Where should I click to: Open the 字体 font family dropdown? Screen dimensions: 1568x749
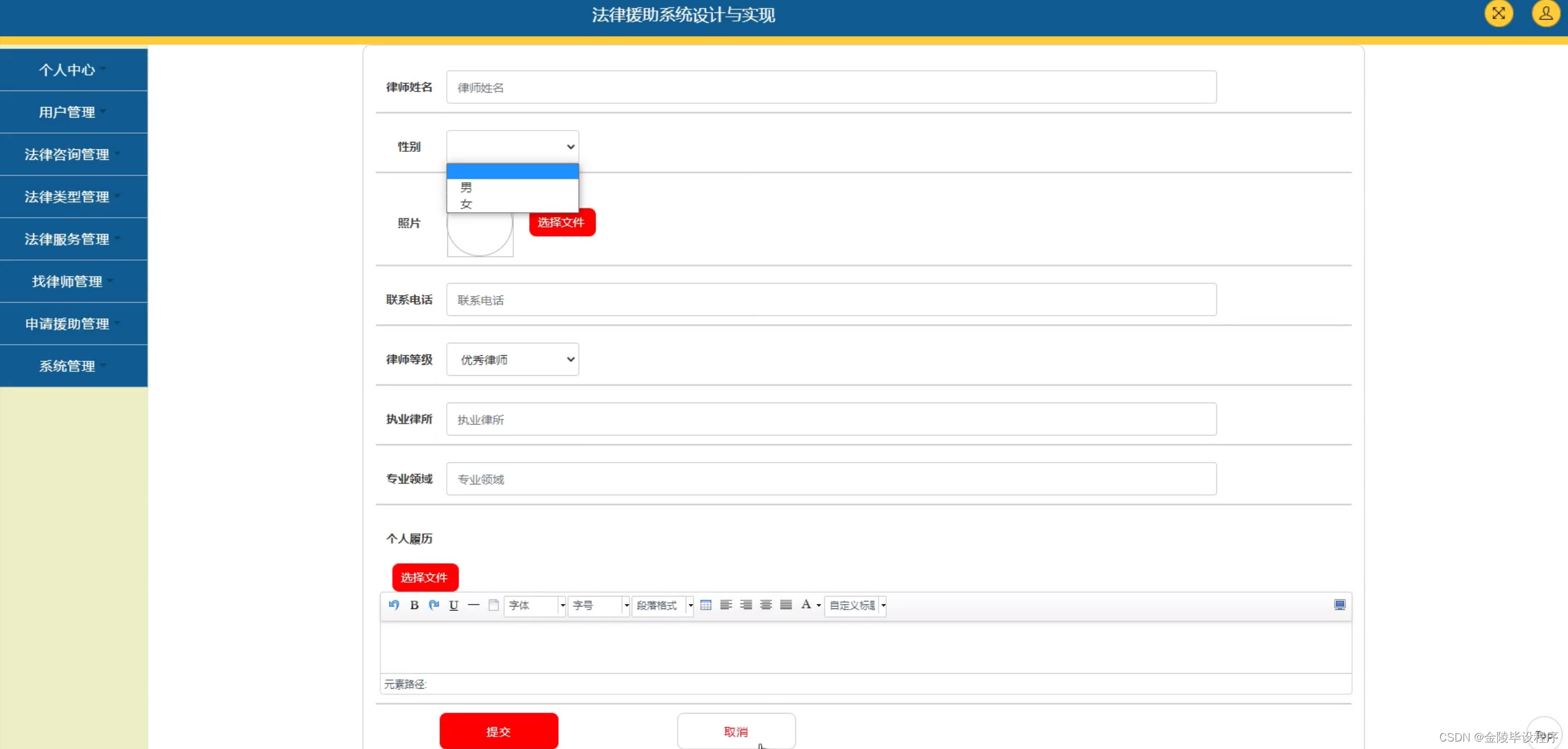pyautogui.click(x=534, y=605)
